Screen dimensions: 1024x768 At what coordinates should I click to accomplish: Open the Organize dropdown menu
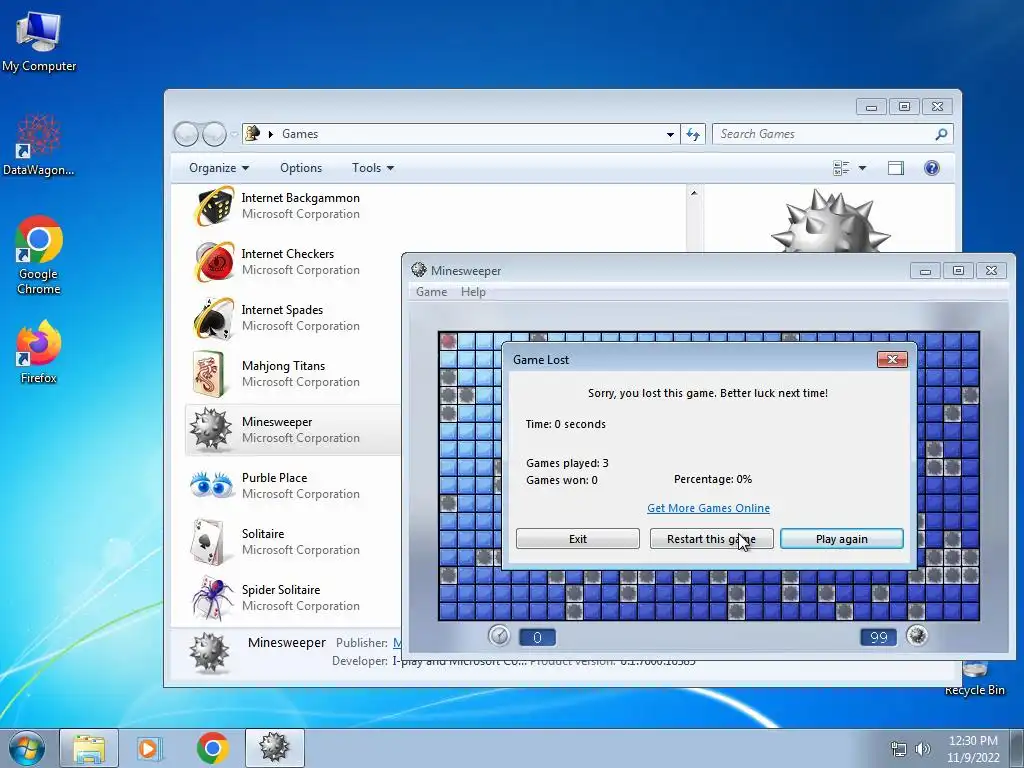[x=219, y=168]
